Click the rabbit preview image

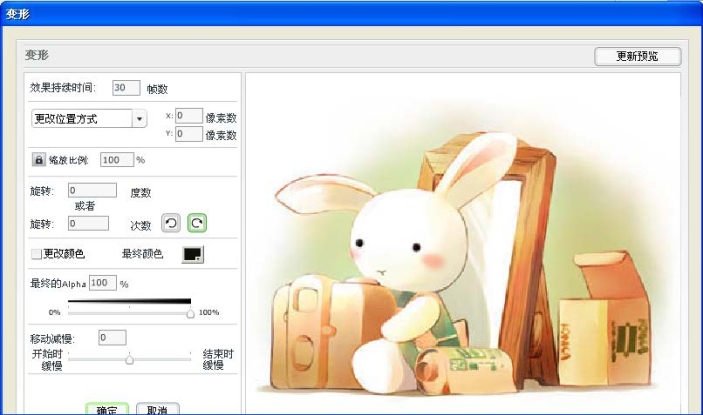[462, 242]
